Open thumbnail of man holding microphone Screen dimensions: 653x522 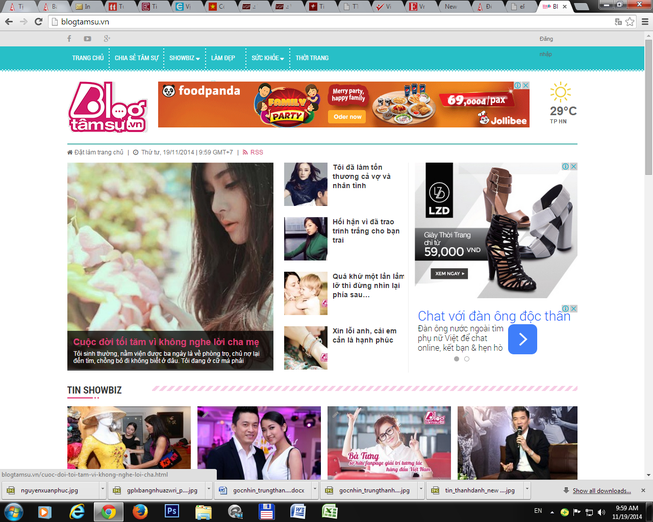coord(518,443)
